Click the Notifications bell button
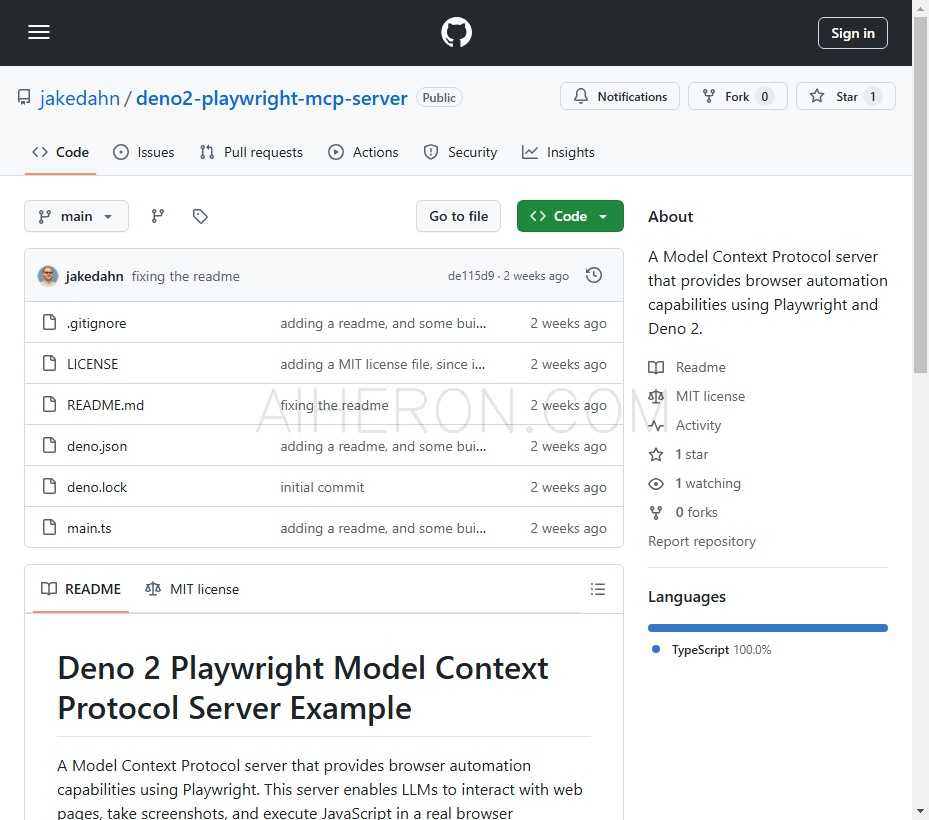 point(620,97)
